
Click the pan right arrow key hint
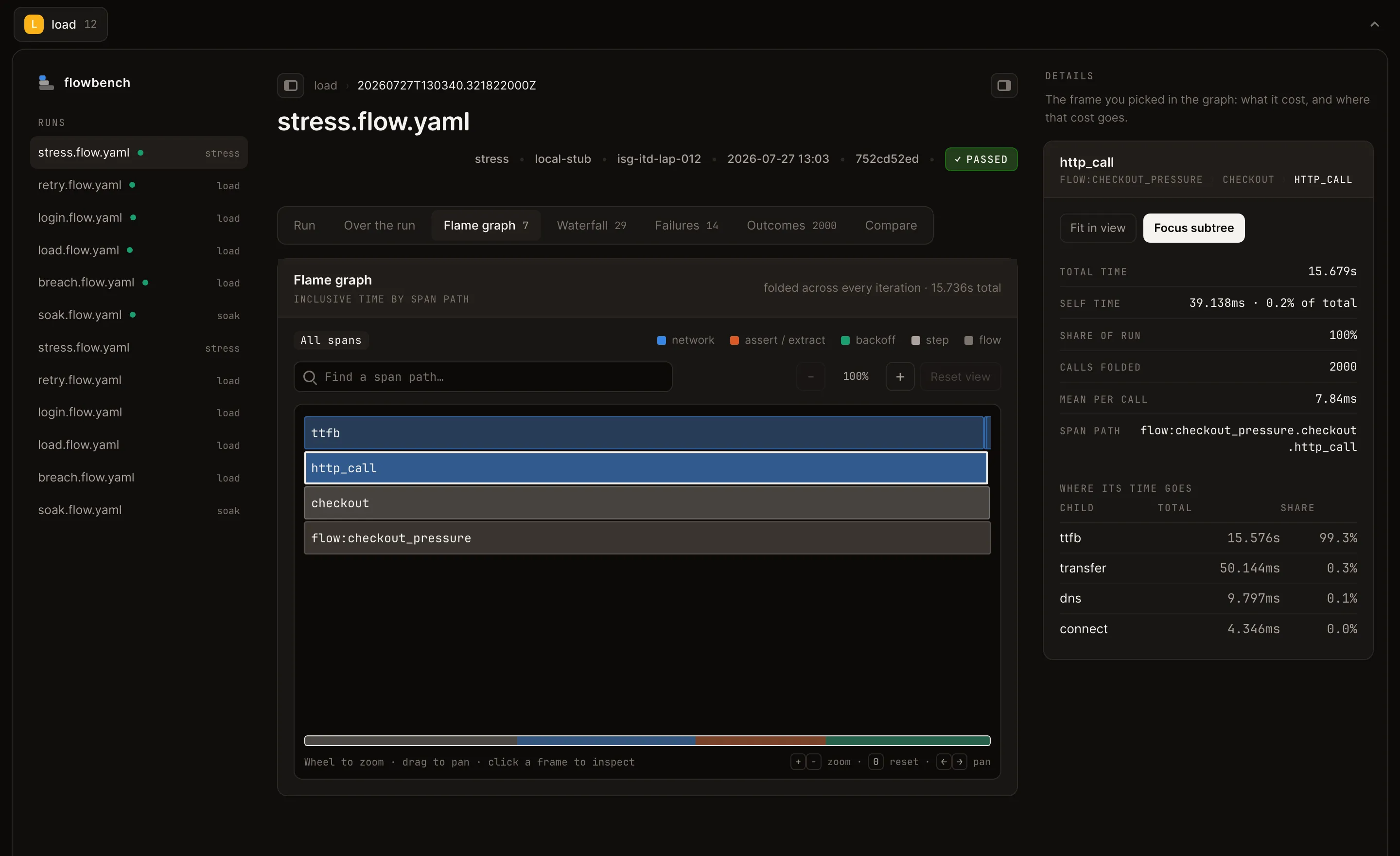click(x=960, y=762)
